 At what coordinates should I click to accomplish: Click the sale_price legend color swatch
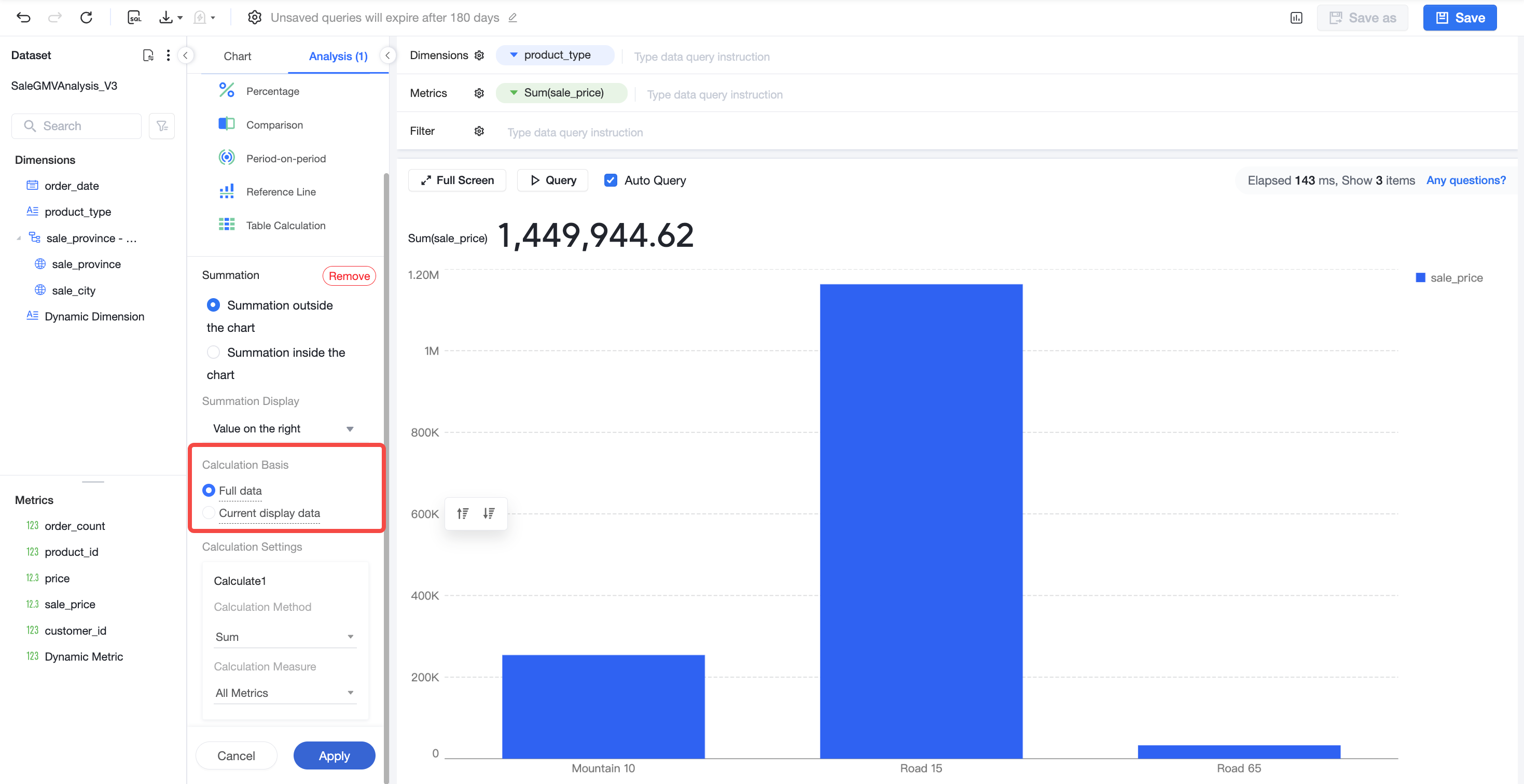point(1420,277)
